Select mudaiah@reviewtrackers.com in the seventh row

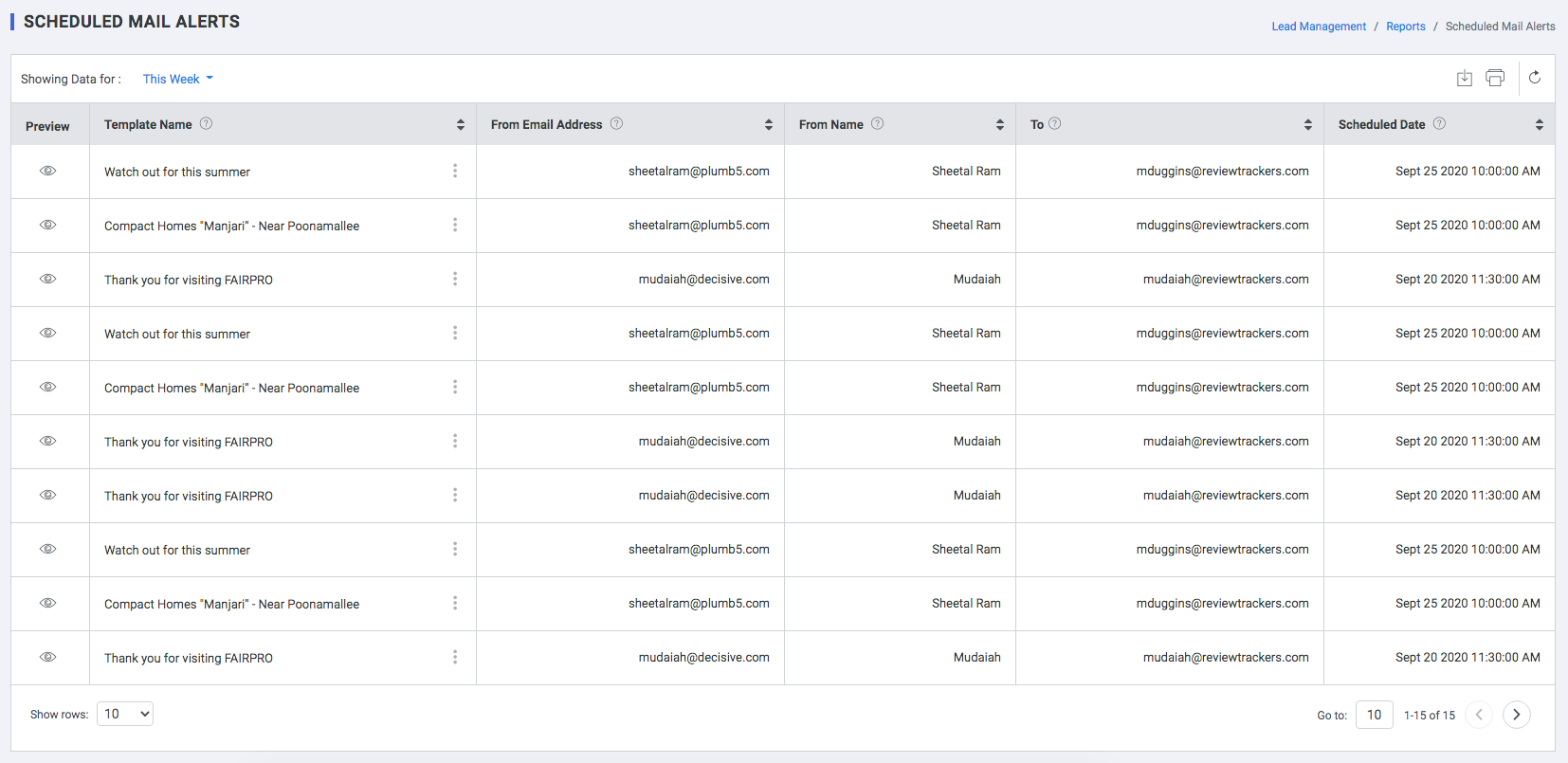pos(1226,496)
